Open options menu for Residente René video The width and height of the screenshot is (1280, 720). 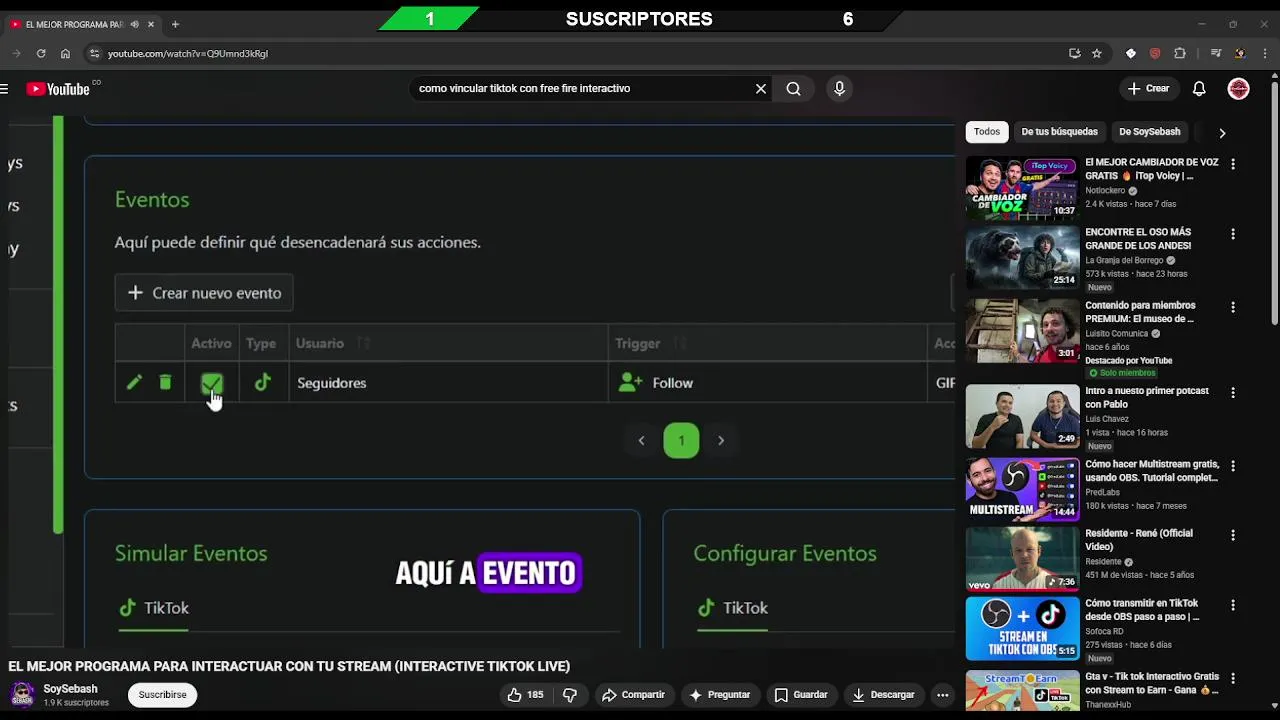[1233, 535]
